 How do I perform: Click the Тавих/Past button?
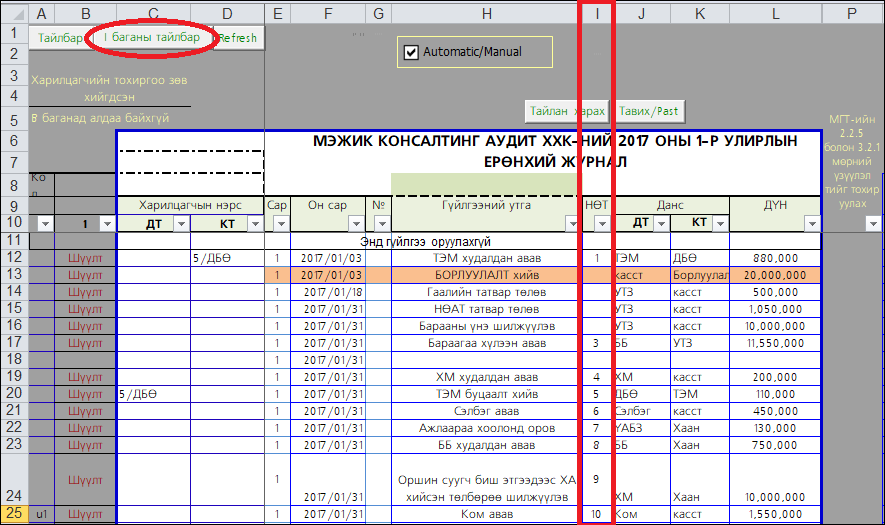point(649,111)
